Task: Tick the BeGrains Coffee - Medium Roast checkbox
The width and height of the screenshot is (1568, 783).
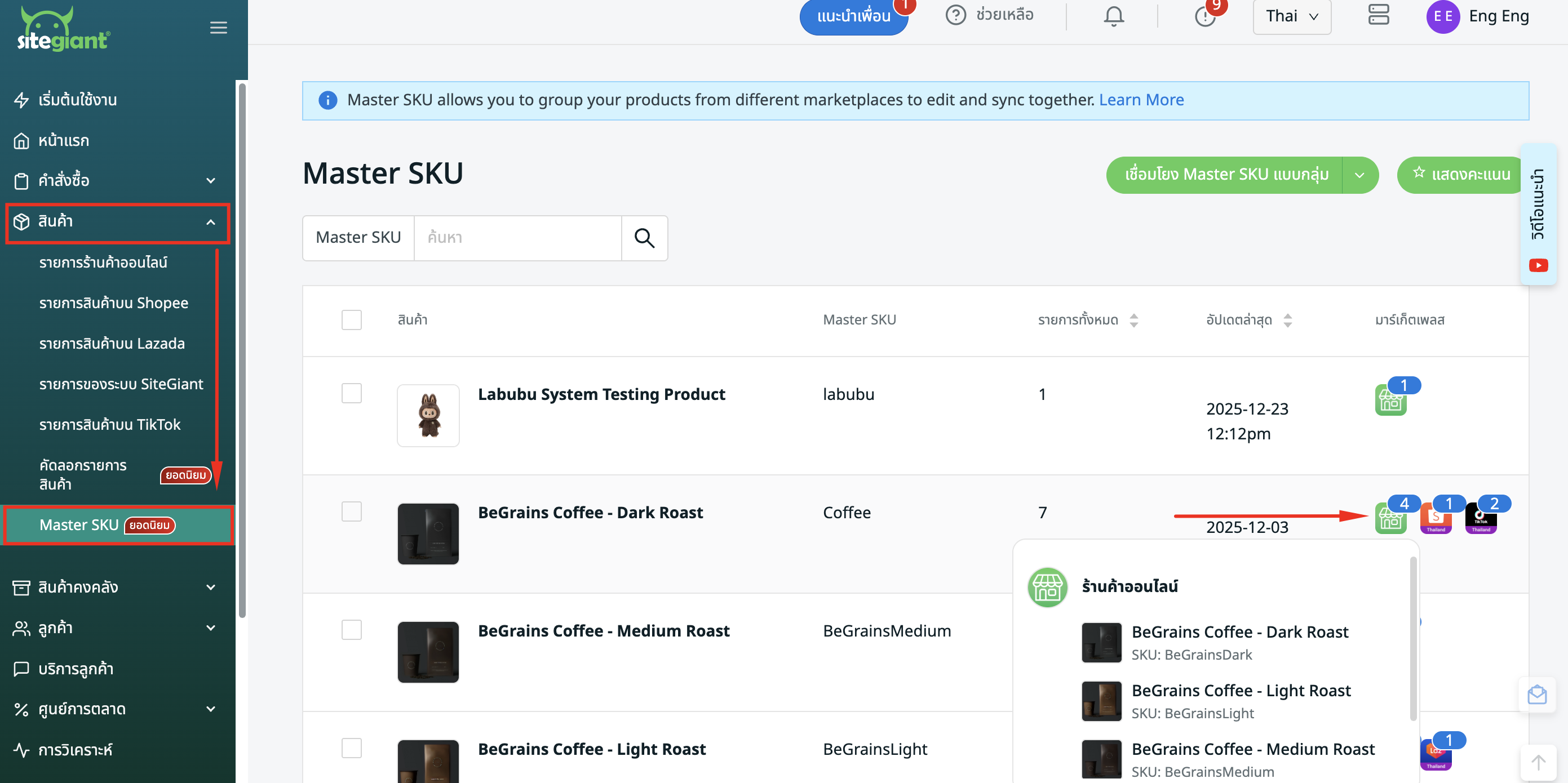Action: point(351,630)
